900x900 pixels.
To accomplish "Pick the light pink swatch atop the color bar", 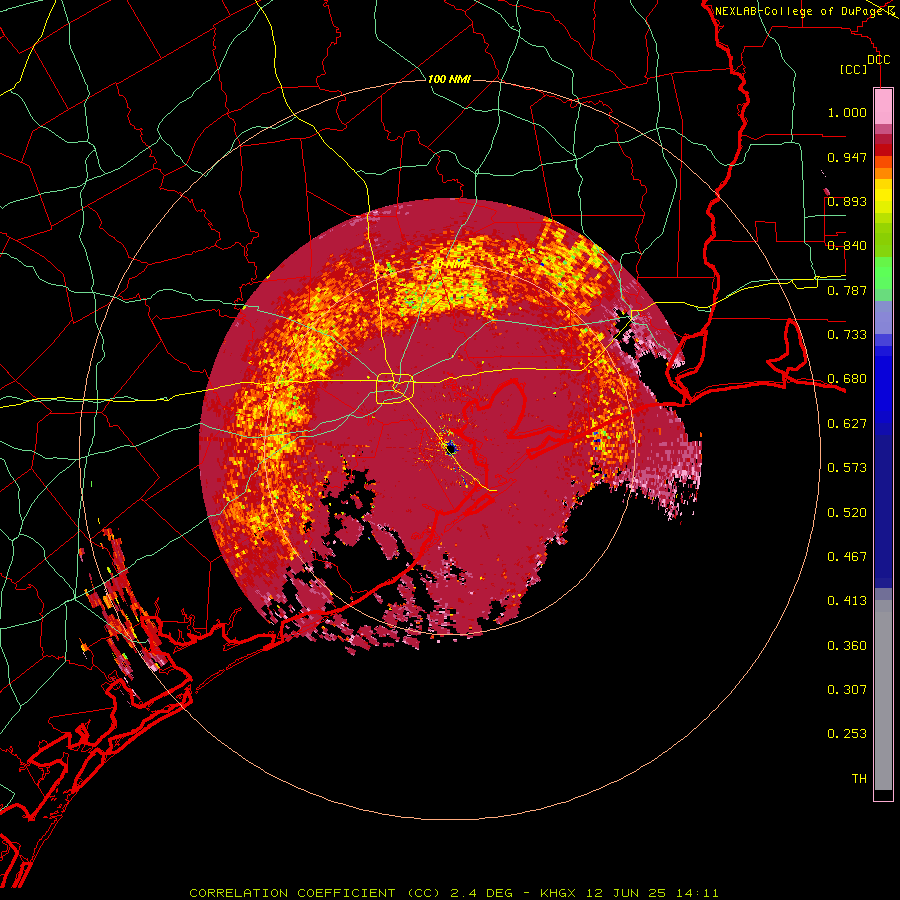I will click(883, 107).
